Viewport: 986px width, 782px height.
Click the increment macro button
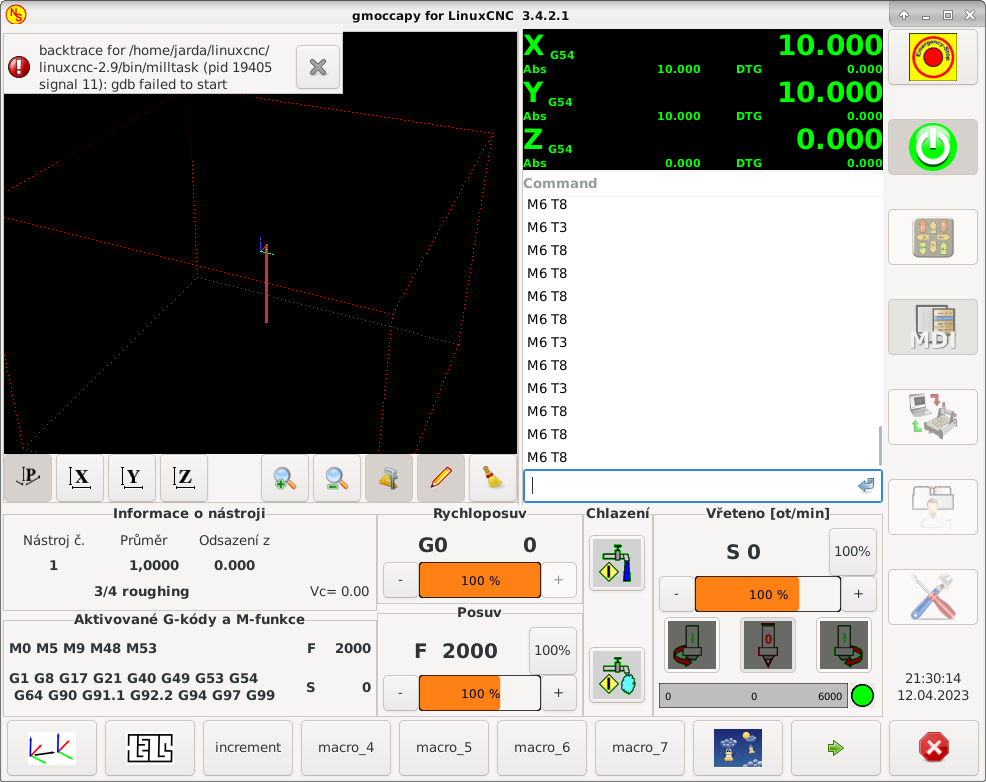(x=248, y=747)
